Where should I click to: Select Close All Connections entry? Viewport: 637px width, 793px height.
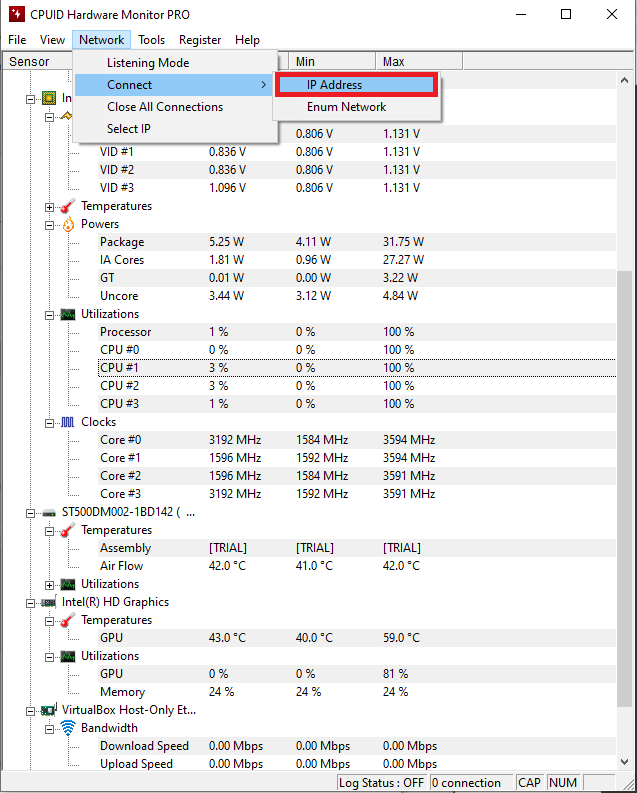(175, 107)
